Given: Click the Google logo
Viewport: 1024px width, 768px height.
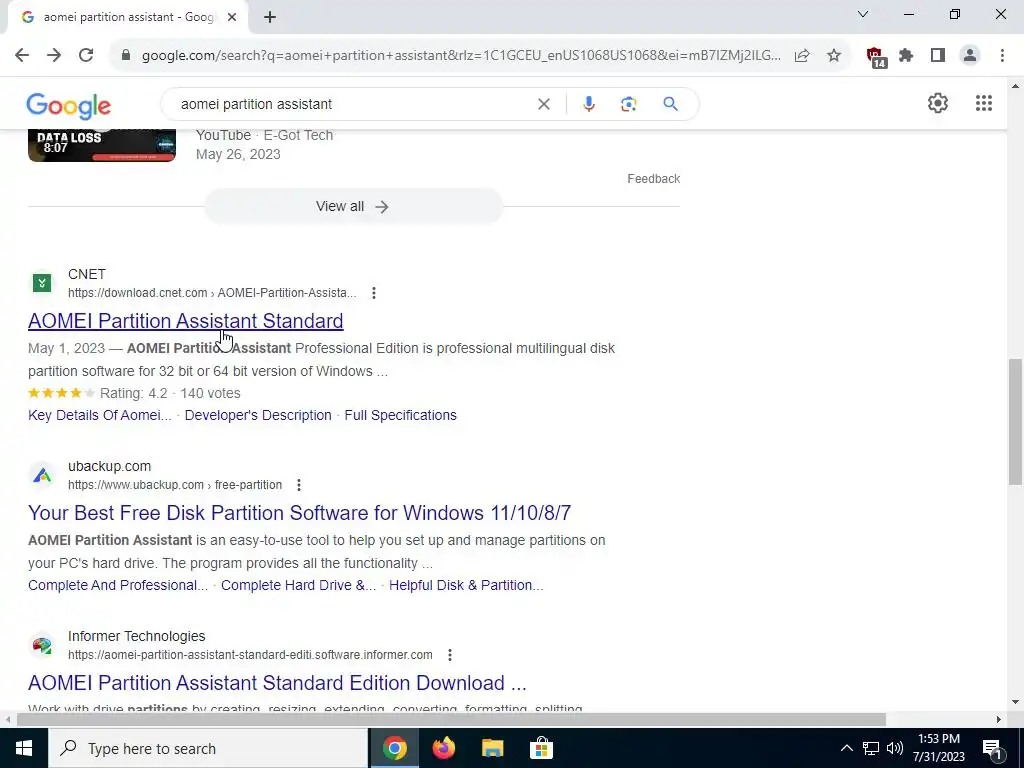Looking at the screenshot, I should tap(69, 106).
